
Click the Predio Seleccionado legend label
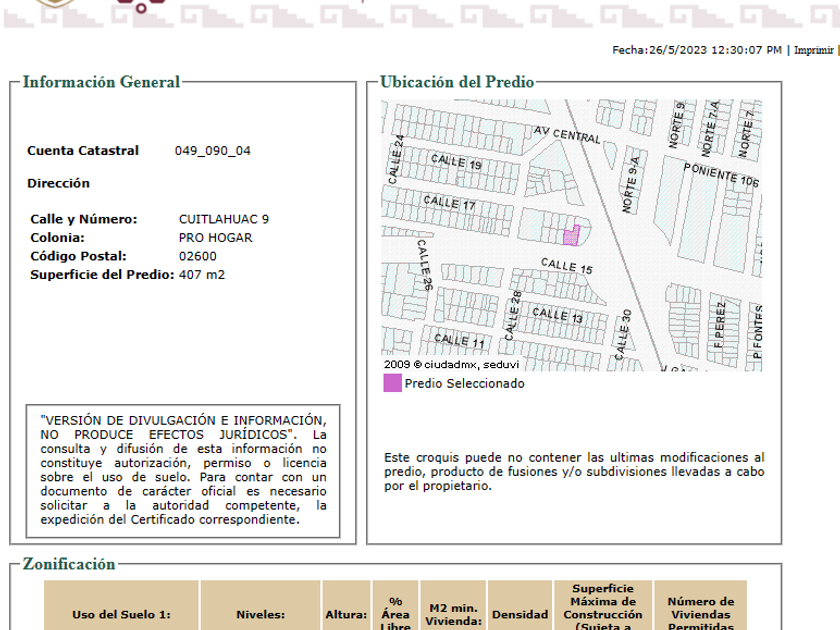(464, 384)
